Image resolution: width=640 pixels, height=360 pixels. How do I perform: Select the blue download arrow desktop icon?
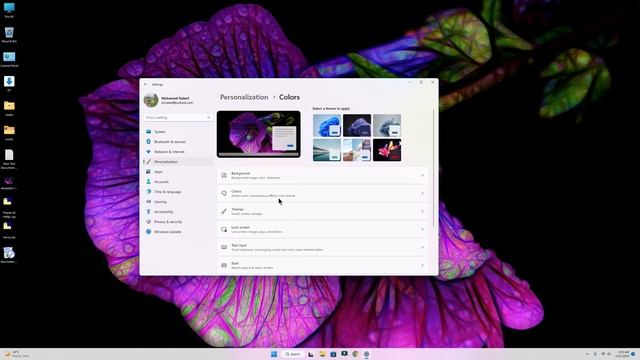[x=9, y=83]
